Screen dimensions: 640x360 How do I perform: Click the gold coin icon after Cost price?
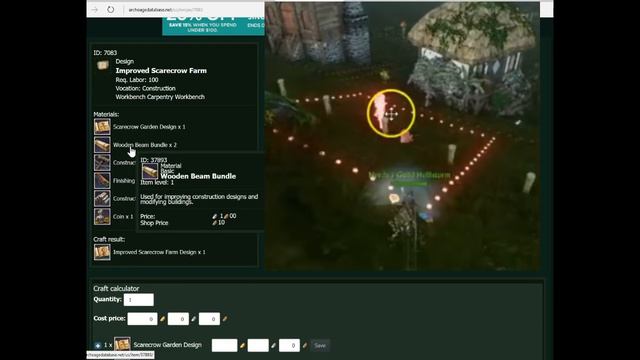(162, 319)
